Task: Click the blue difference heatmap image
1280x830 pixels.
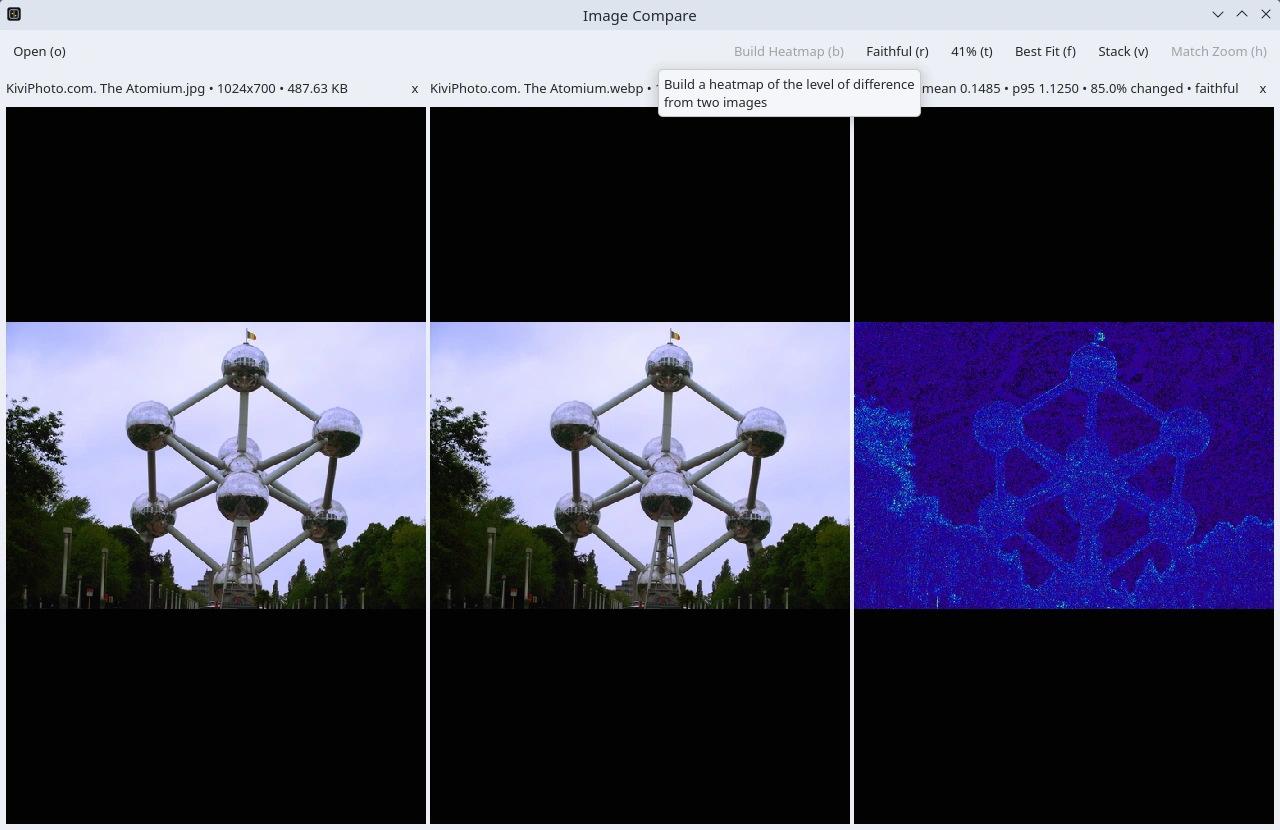Action: pyautogui.click(x=1064, y=465)
